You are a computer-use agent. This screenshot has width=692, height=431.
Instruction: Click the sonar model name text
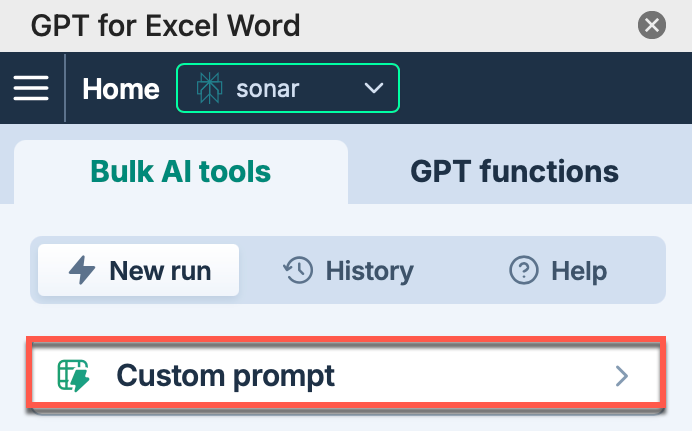(x=268, y=88)
